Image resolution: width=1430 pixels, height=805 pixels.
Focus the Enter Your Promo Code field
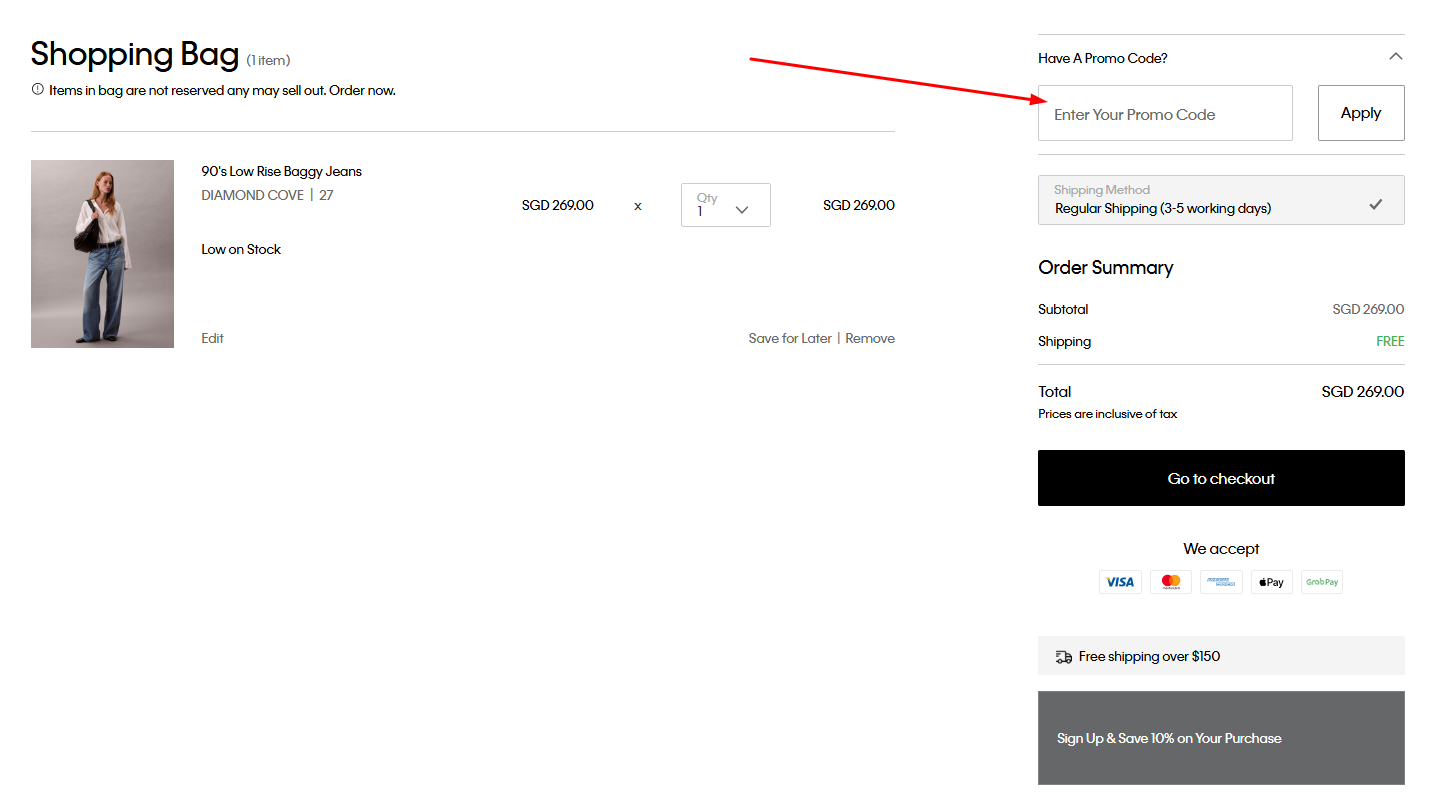[x=1165, y=114]
